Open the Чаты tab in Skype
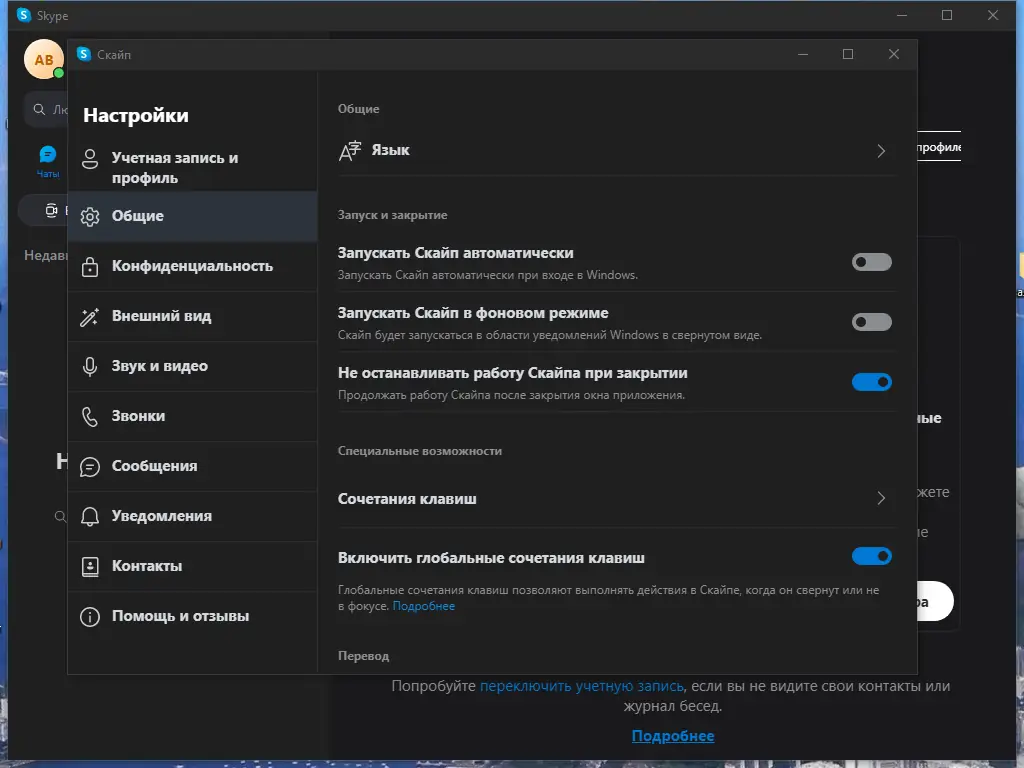 [x=48, y=160]
